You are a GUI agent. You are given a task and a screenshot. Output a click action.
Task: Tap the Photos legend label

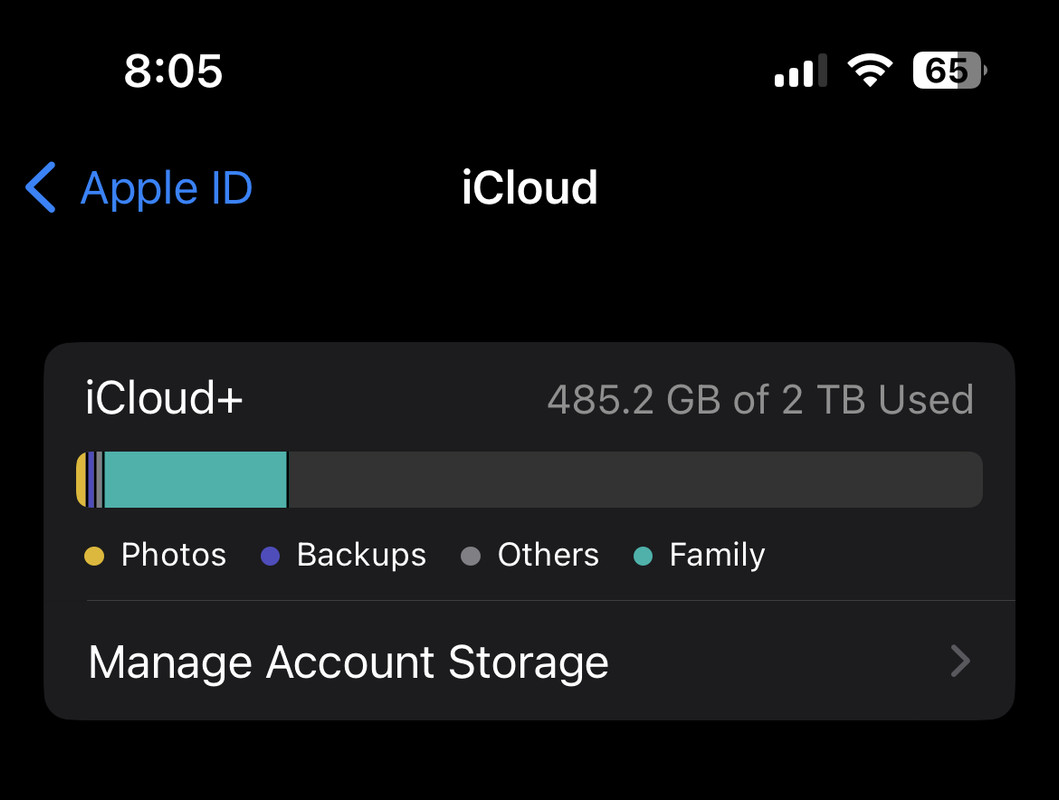coord(173,555)
